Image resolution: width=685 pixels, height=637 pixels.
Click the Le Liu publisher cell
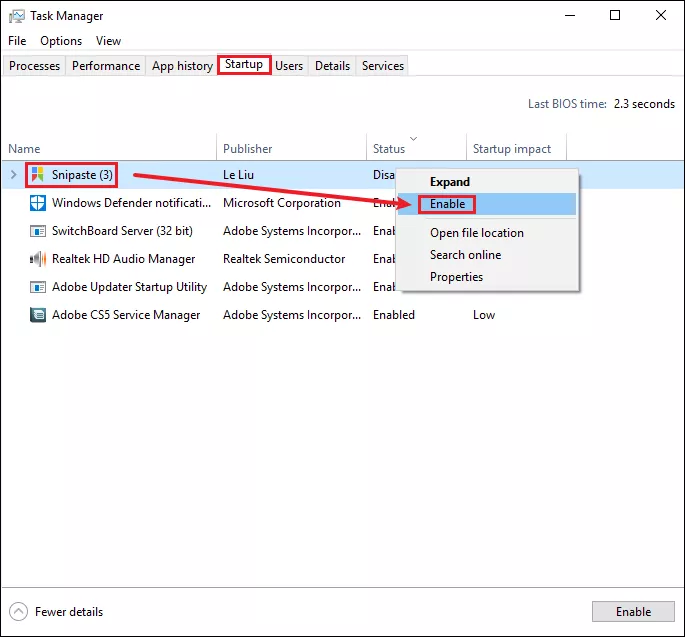(239, 175)
